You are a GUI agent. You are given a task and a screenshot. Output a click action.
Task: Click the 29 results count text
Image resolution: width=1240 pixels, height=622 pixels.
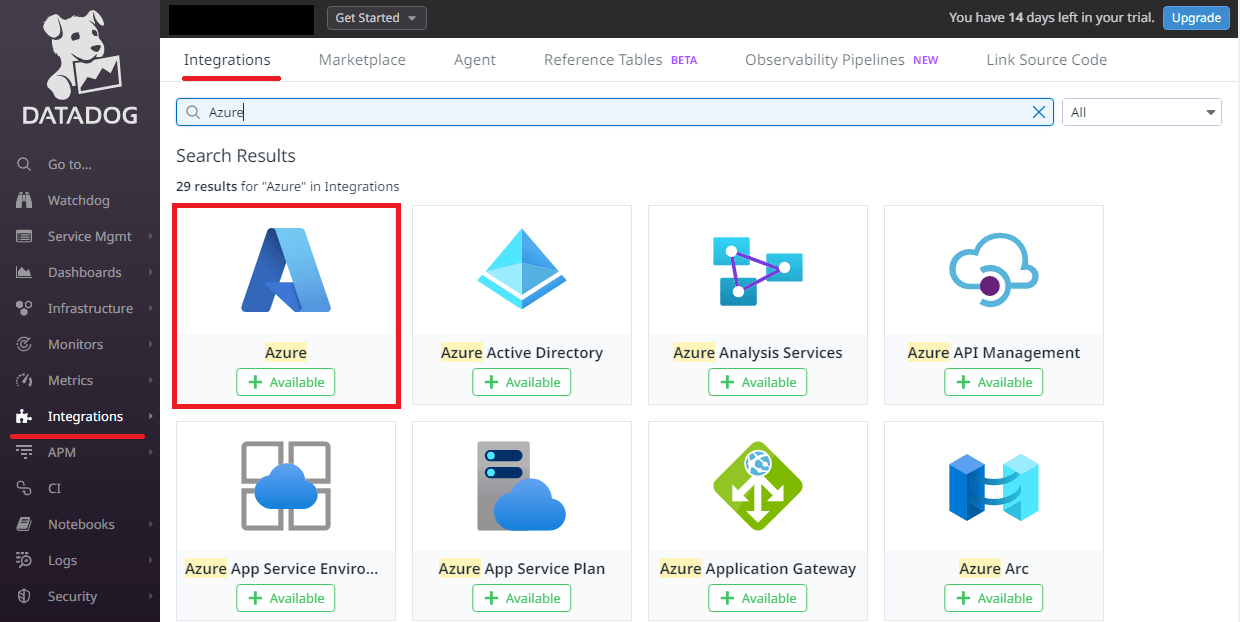206,186
